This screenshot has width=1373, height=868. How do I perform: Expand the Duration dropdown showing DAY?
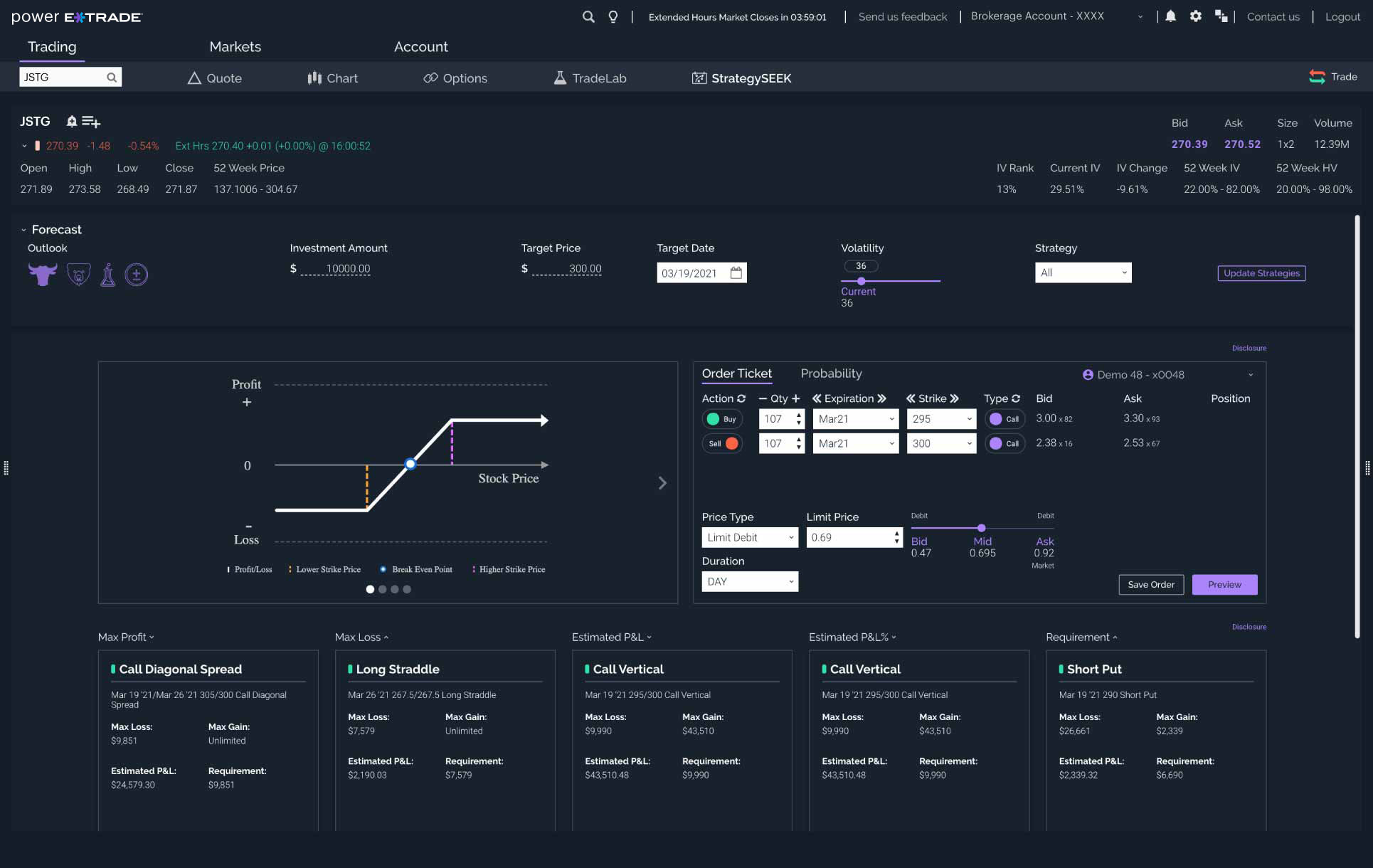(750, 581)
